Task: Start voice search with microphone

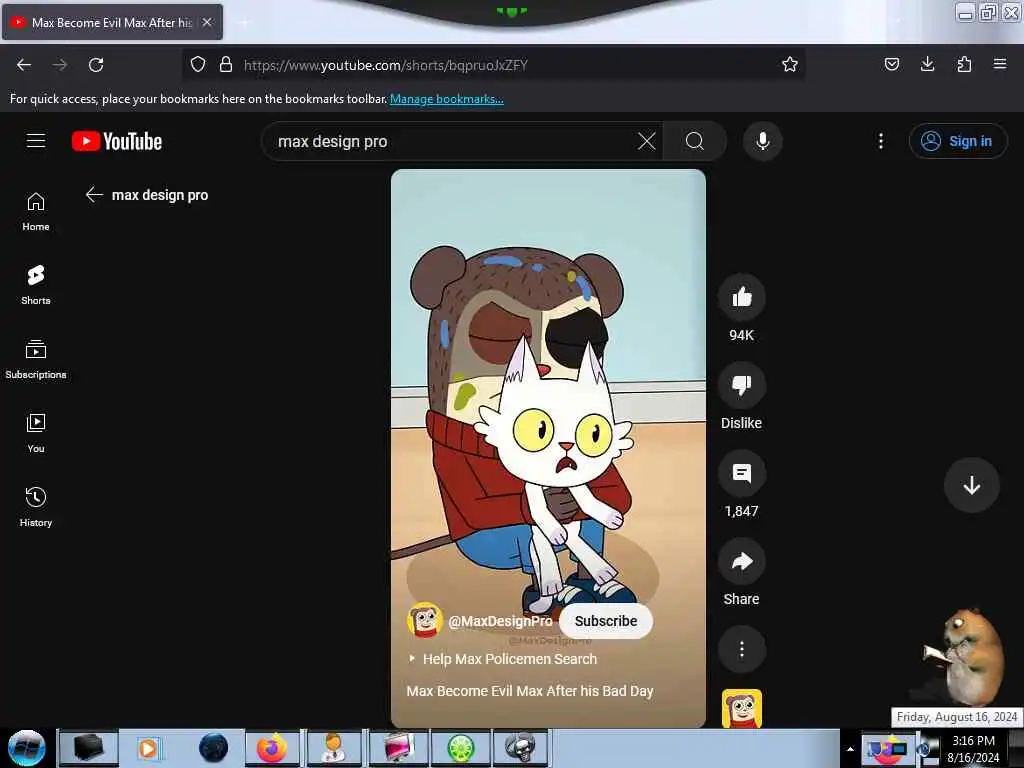Action: click(762, 141)
